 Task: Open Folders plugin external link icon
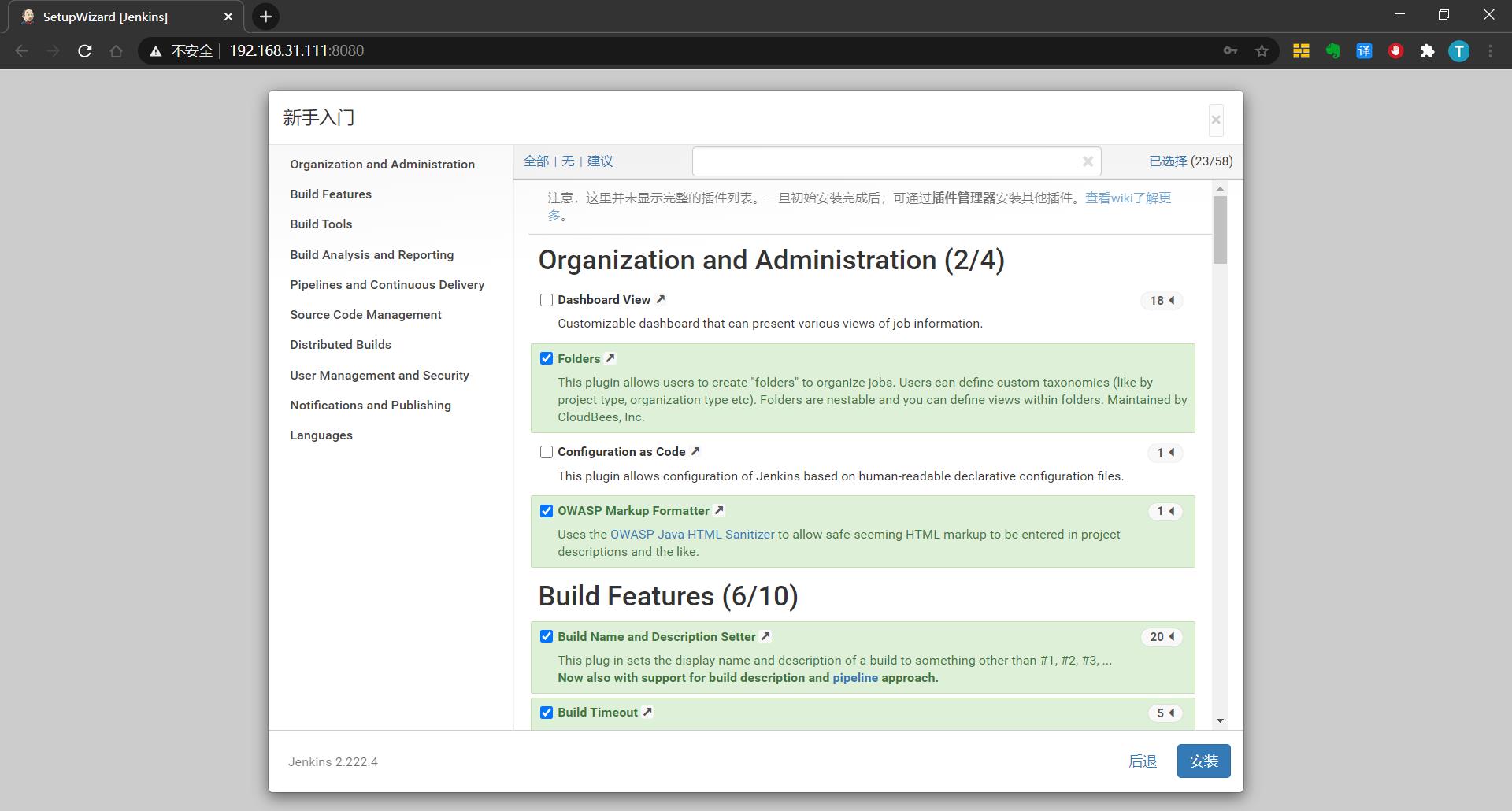(x=610, y=358)
